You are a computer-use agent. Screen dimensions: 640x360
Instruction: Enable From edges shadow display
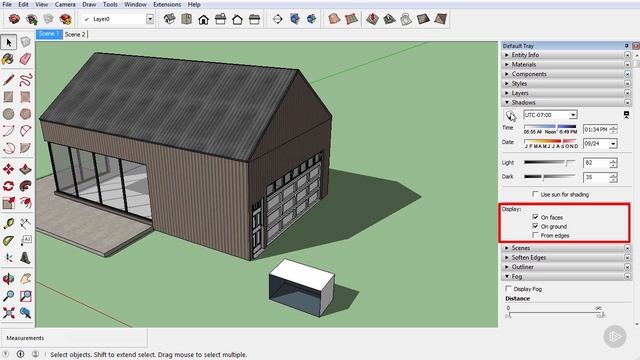[x=535, y=235]
